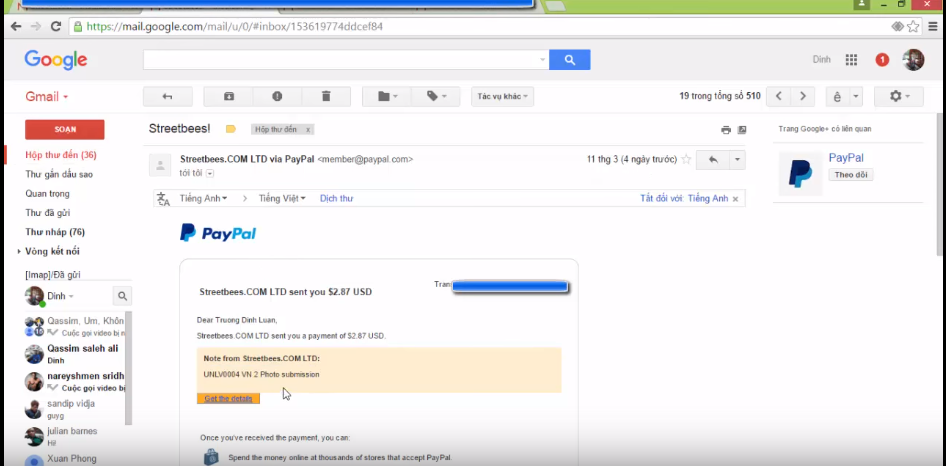Click chat search magnifier icon

click(x=122, y=296)
